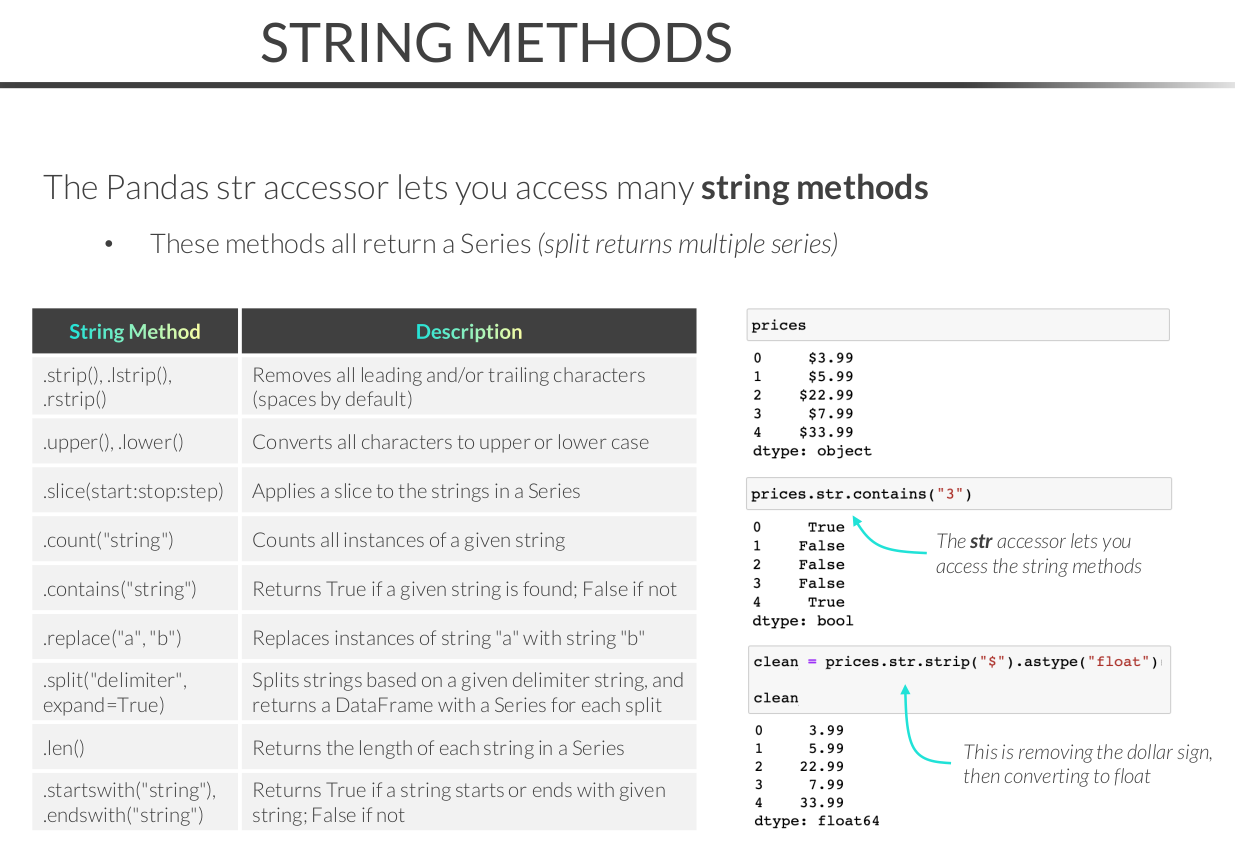Click the prices.str.contains("3") code cell
Screen dimensions: 1235x859
[x=959, y=494]
